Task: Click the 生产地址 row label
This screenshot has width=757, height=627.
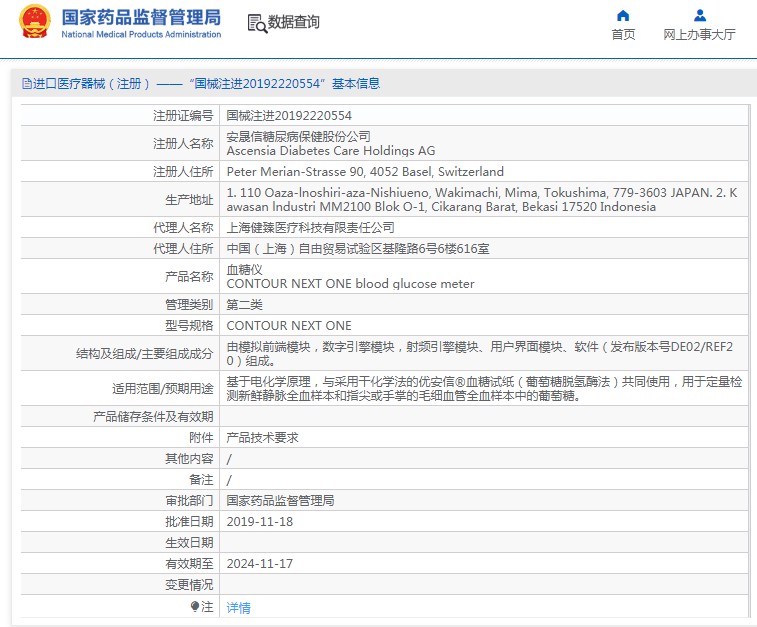Action: click(189, 200)
